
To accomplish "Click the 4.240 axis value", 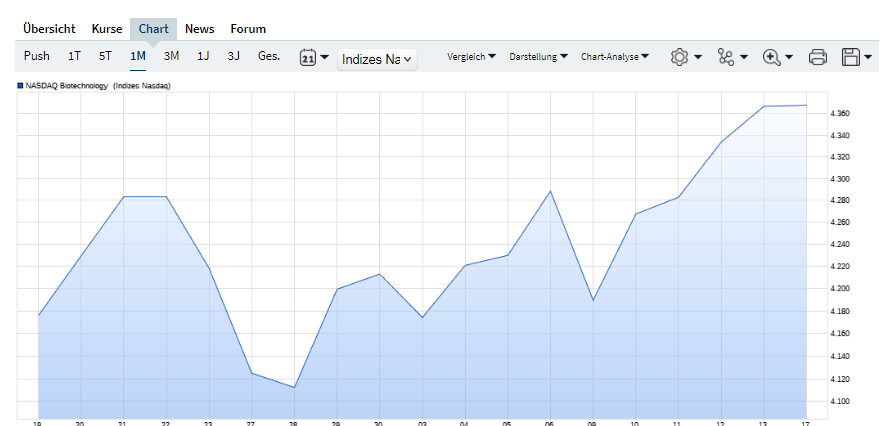I will tap(840, 244).
